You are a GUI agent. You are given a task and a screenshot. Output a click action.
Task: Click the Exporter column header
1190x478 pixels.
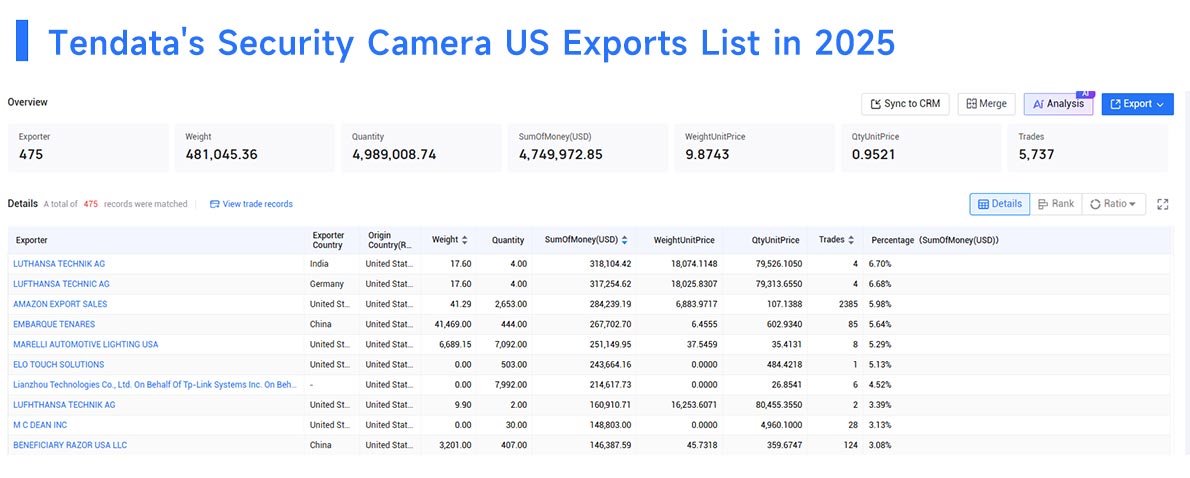[32, 240]
